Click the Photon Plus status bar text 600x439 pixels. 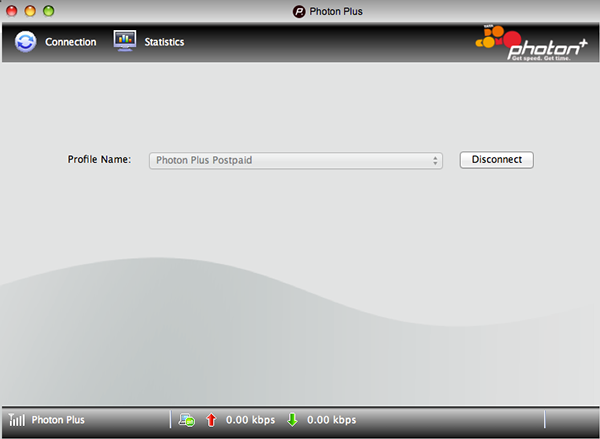[58, 420]
